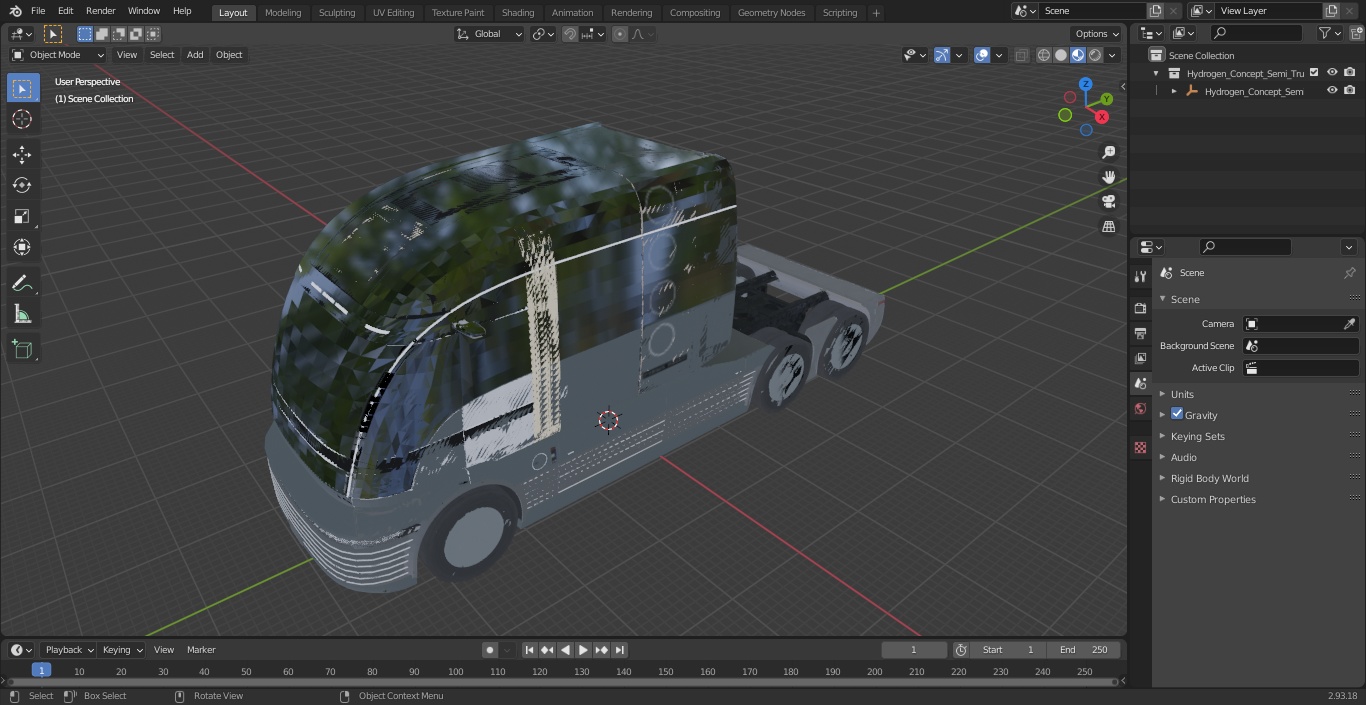Viewport: 1366px width, 705px height.
Task: Play the animation forward
Action: pyautogui.click(x=583, y=650)
